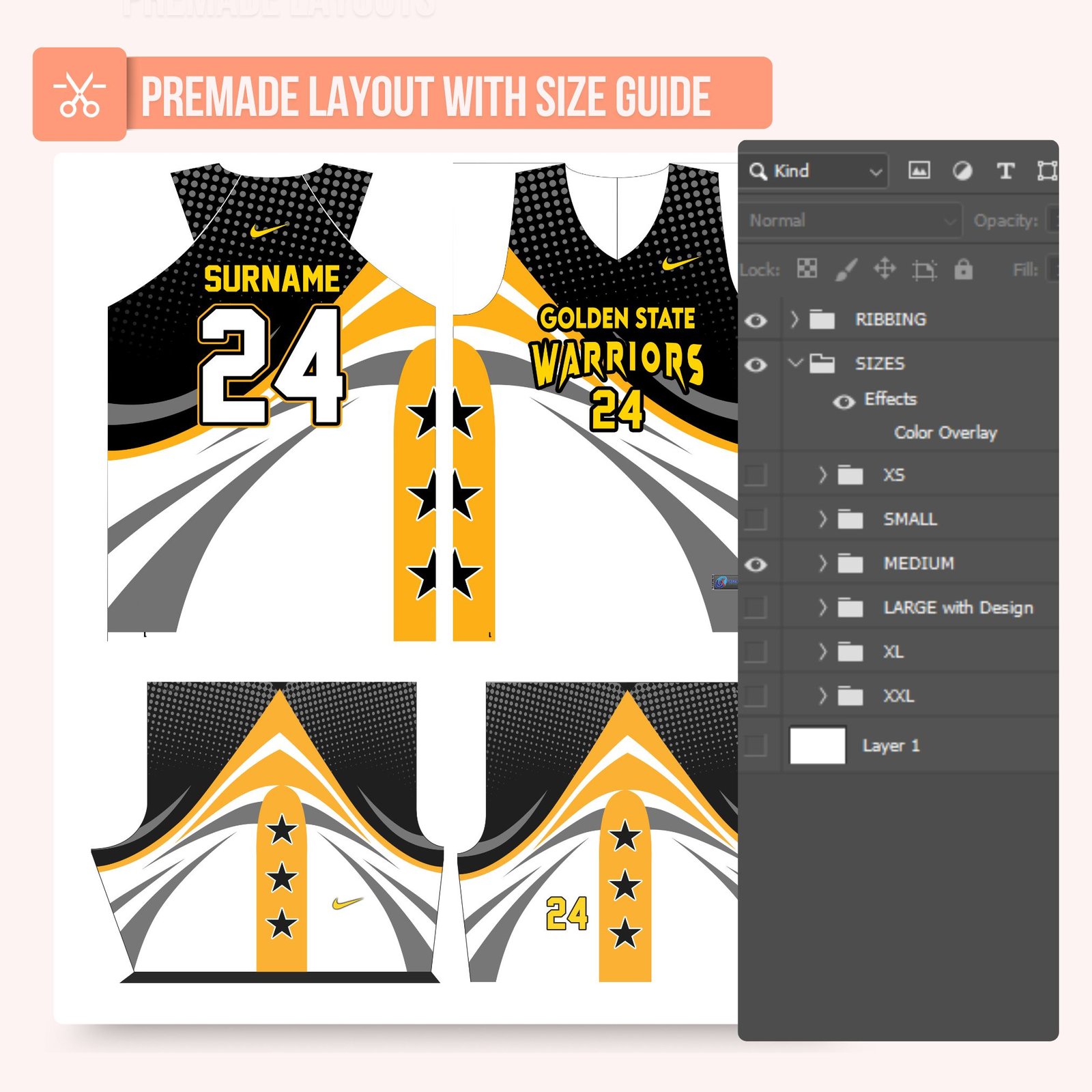Show the SMALL group
The height and width of the screenshot is (1092, 1092).
click(x=756, y=519)
